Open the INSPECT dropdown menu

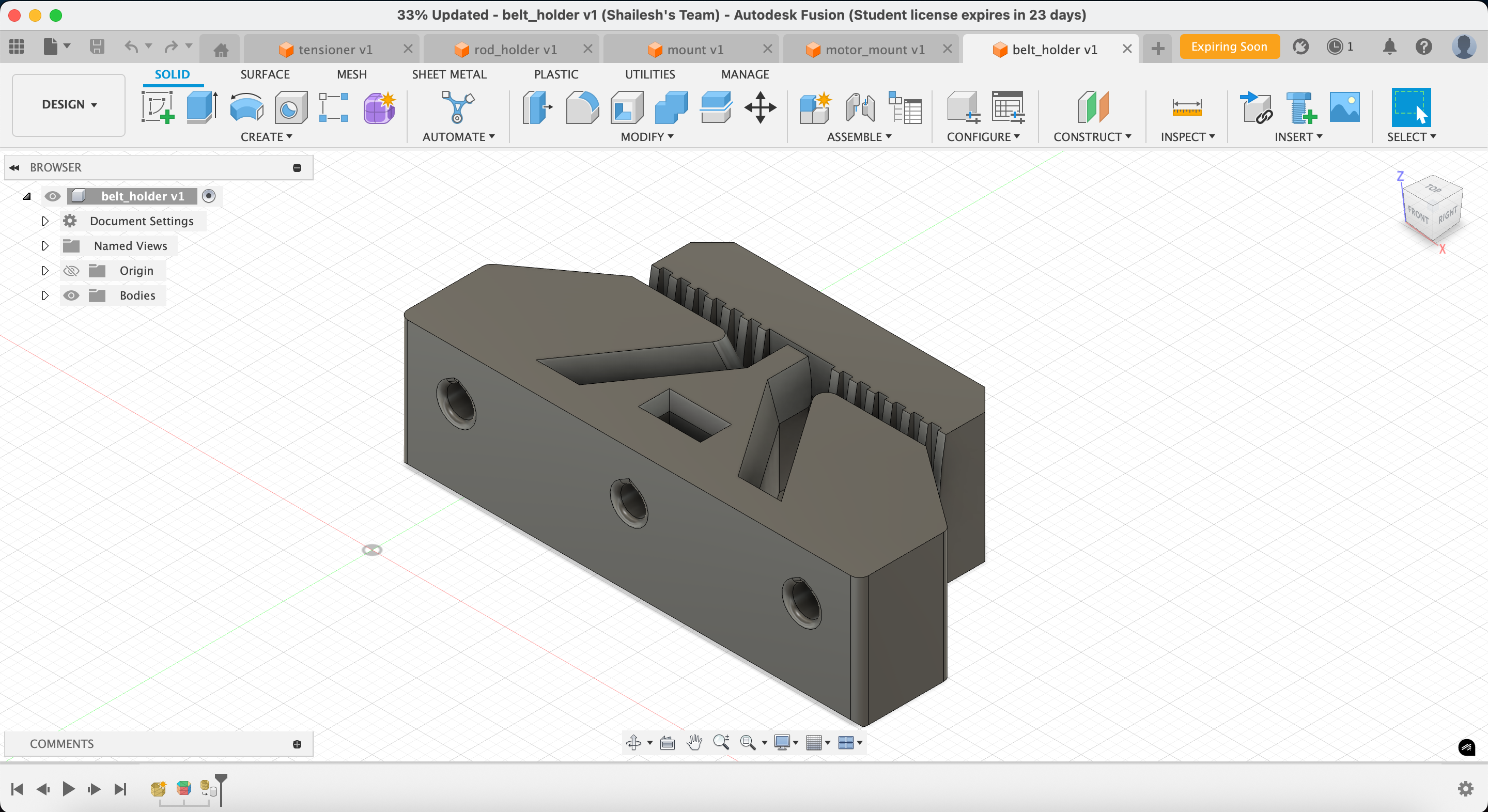pos(1188,137)
